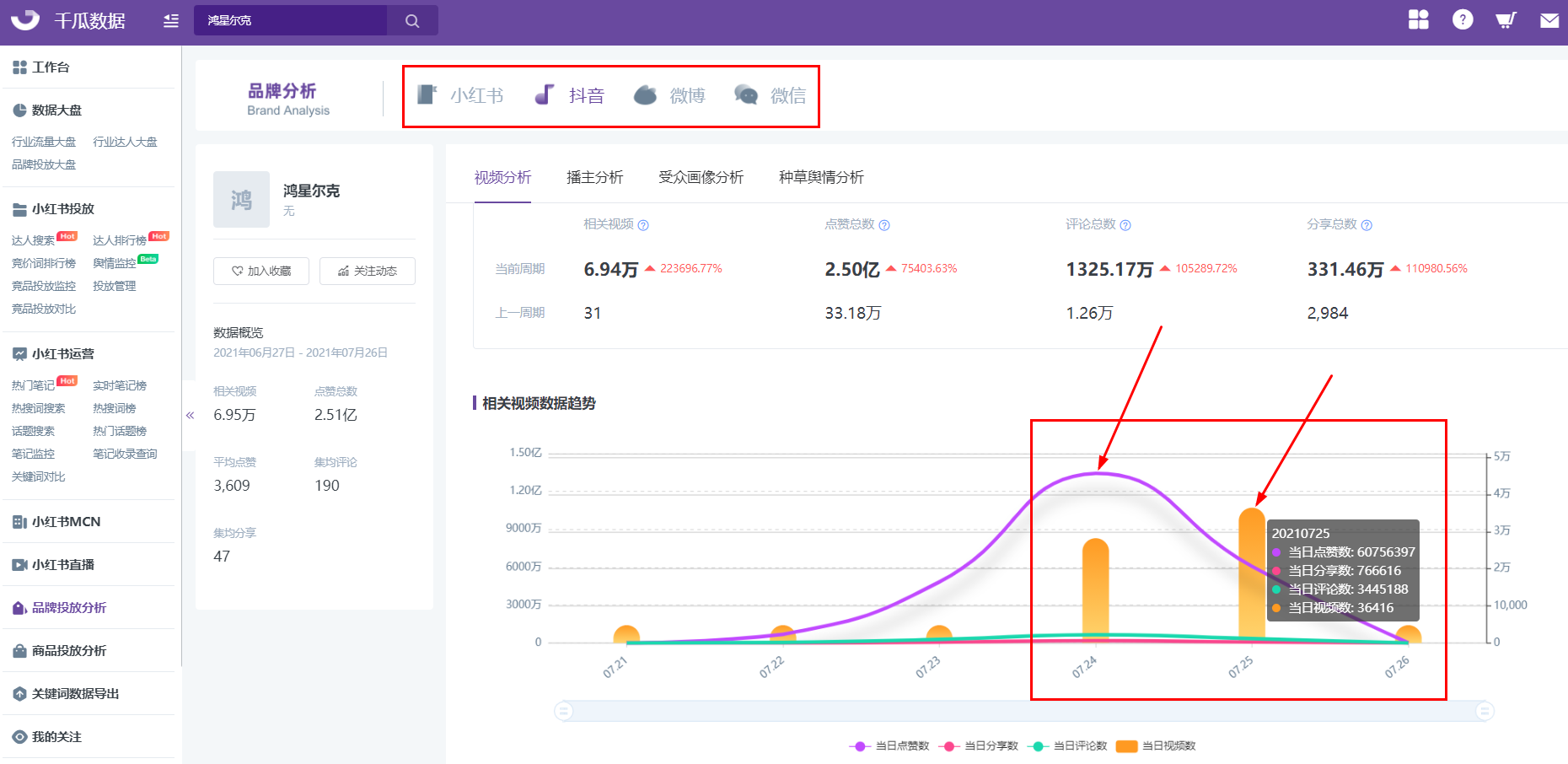Open 话题搜索 link
The image size is (1568, 764).
click(33, 431)
